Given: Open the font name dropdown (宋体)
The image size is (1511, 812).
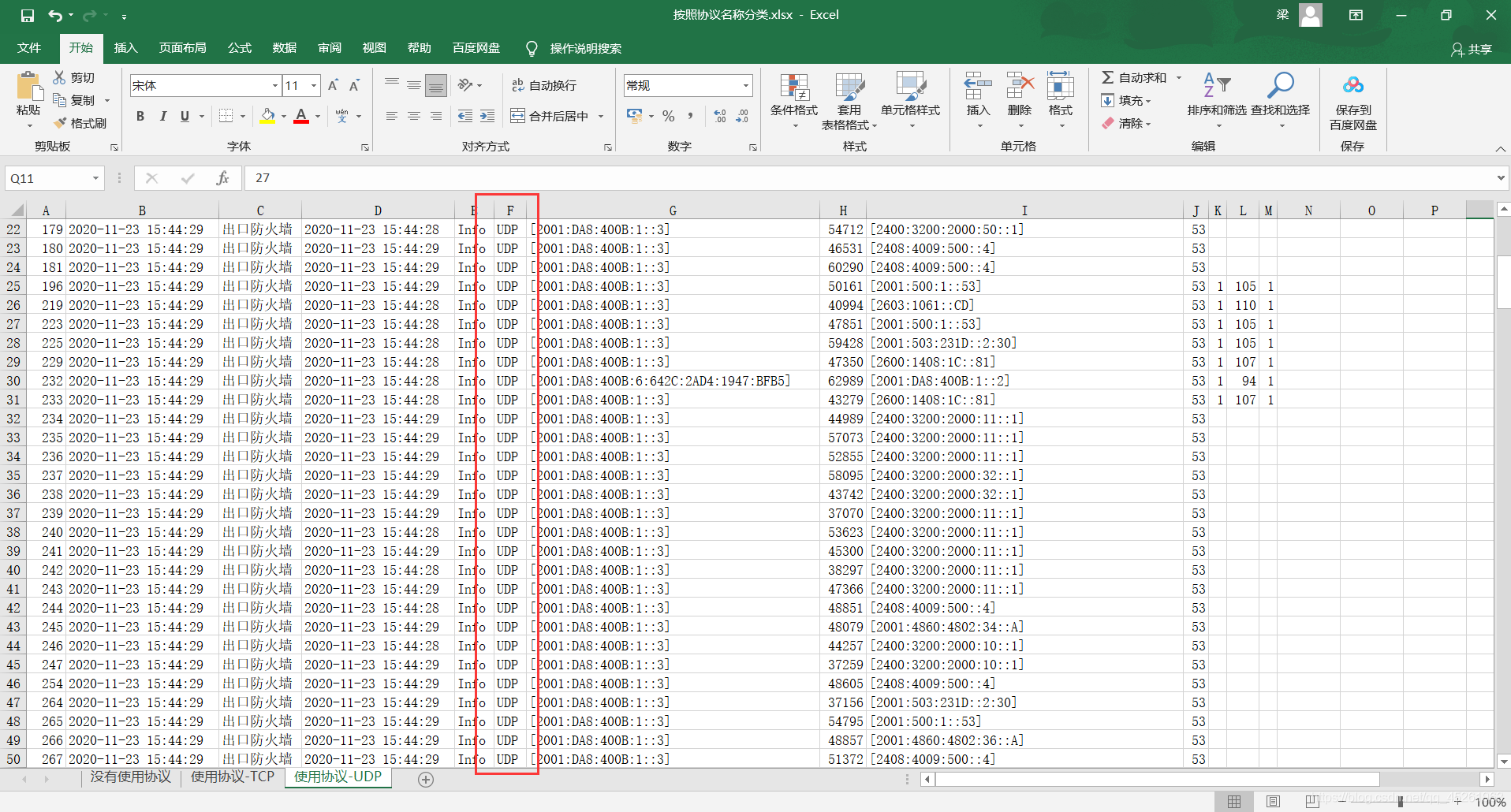Looking at the screenshot, I should click(275, 85).
